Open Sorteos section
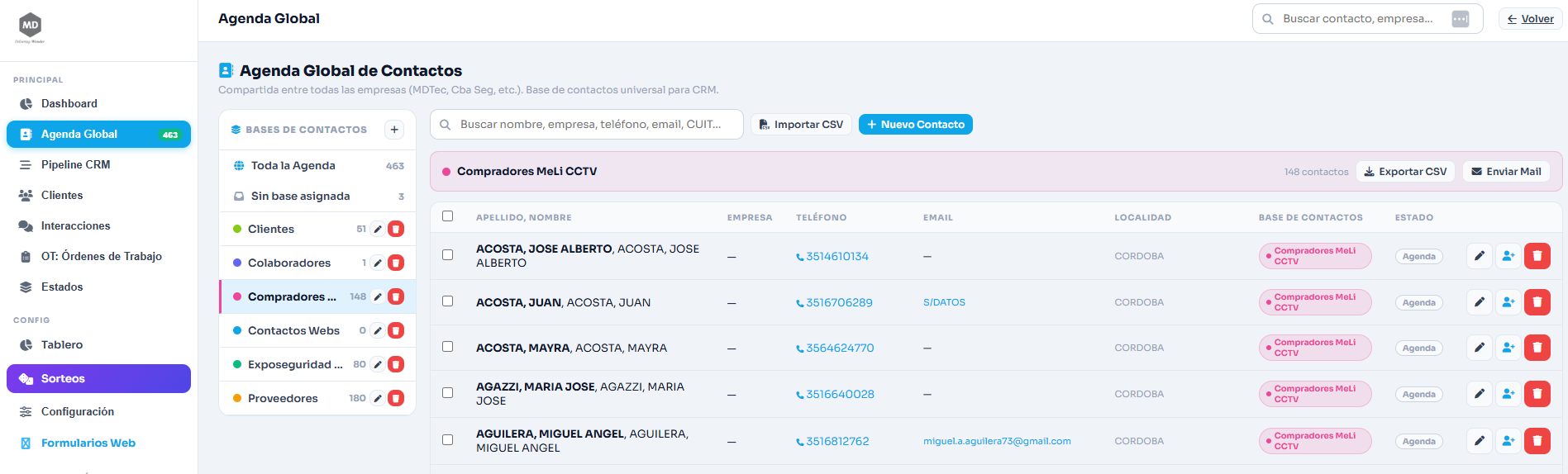 [x=98, y=378]
